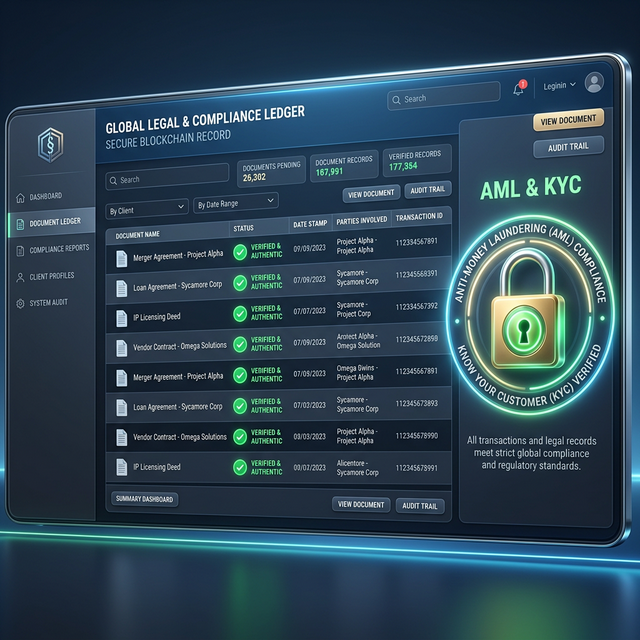Click the System Audit gear icon
This screenshot has height=640, width=640.
pos(20,304)
